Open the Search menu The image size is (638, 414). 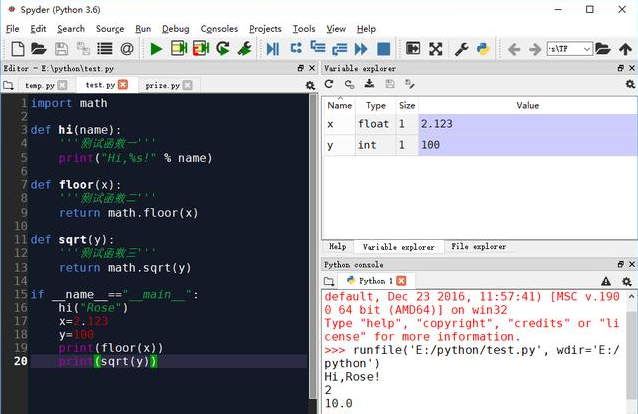click(x=71, y=29)
